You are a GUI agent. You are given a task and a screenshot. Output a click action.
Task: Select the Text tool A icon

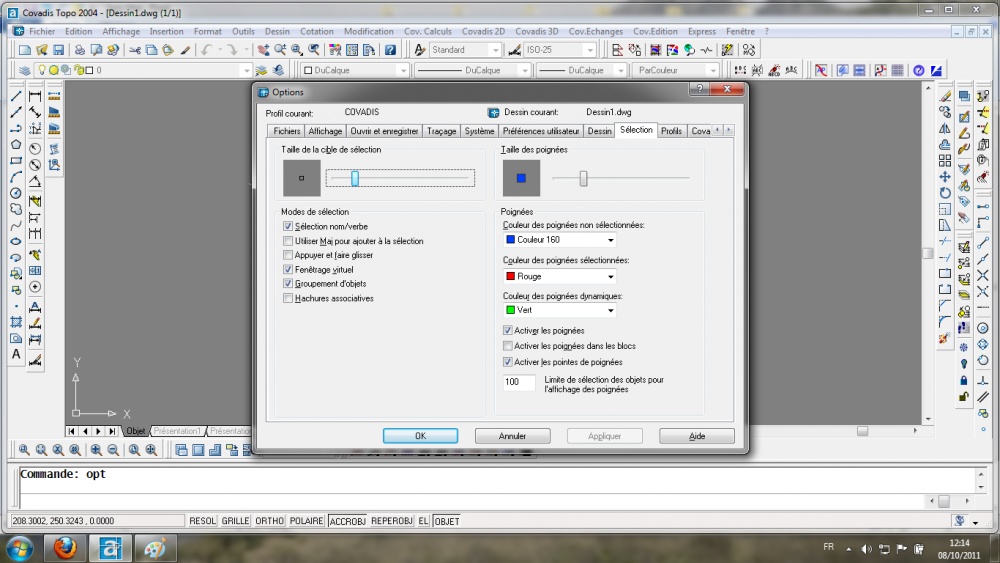click(16, 355)
